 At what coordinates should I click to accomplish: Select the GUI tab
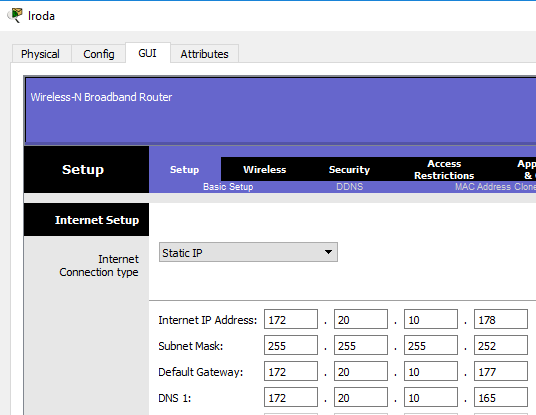[x=148, y=53]
